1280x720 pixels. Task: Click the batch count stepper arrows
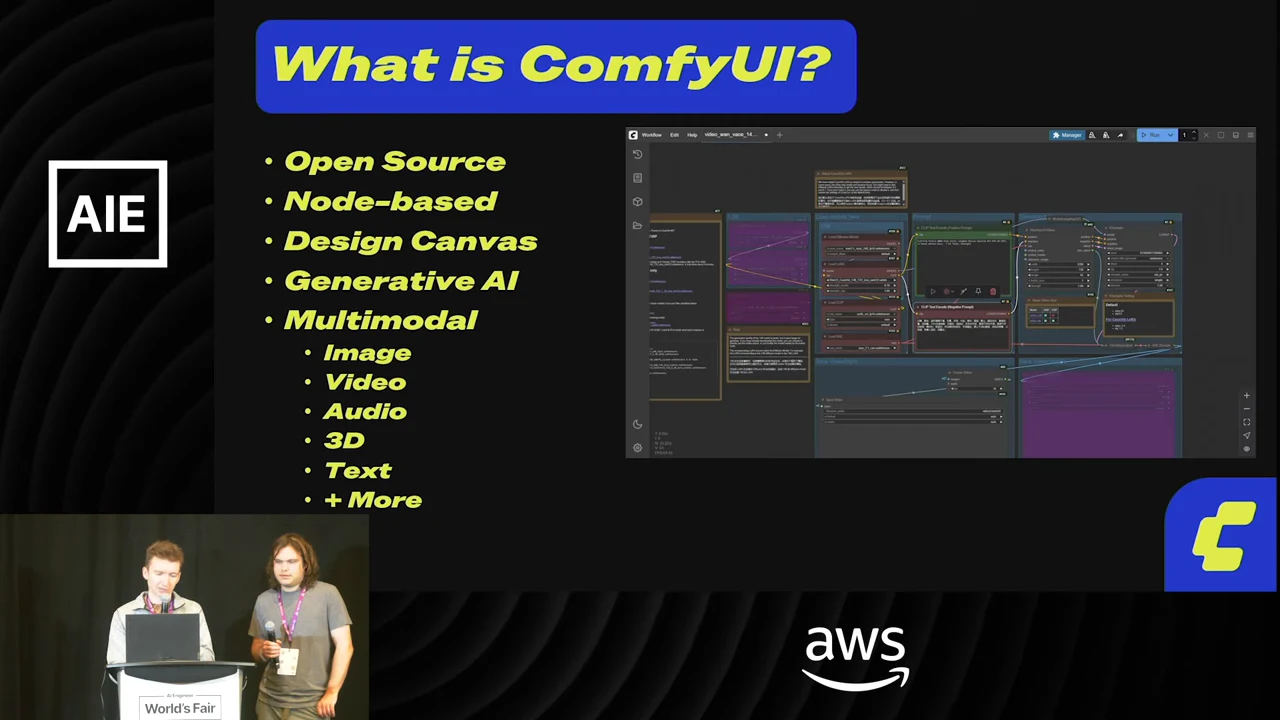(x=1194, y=135)
